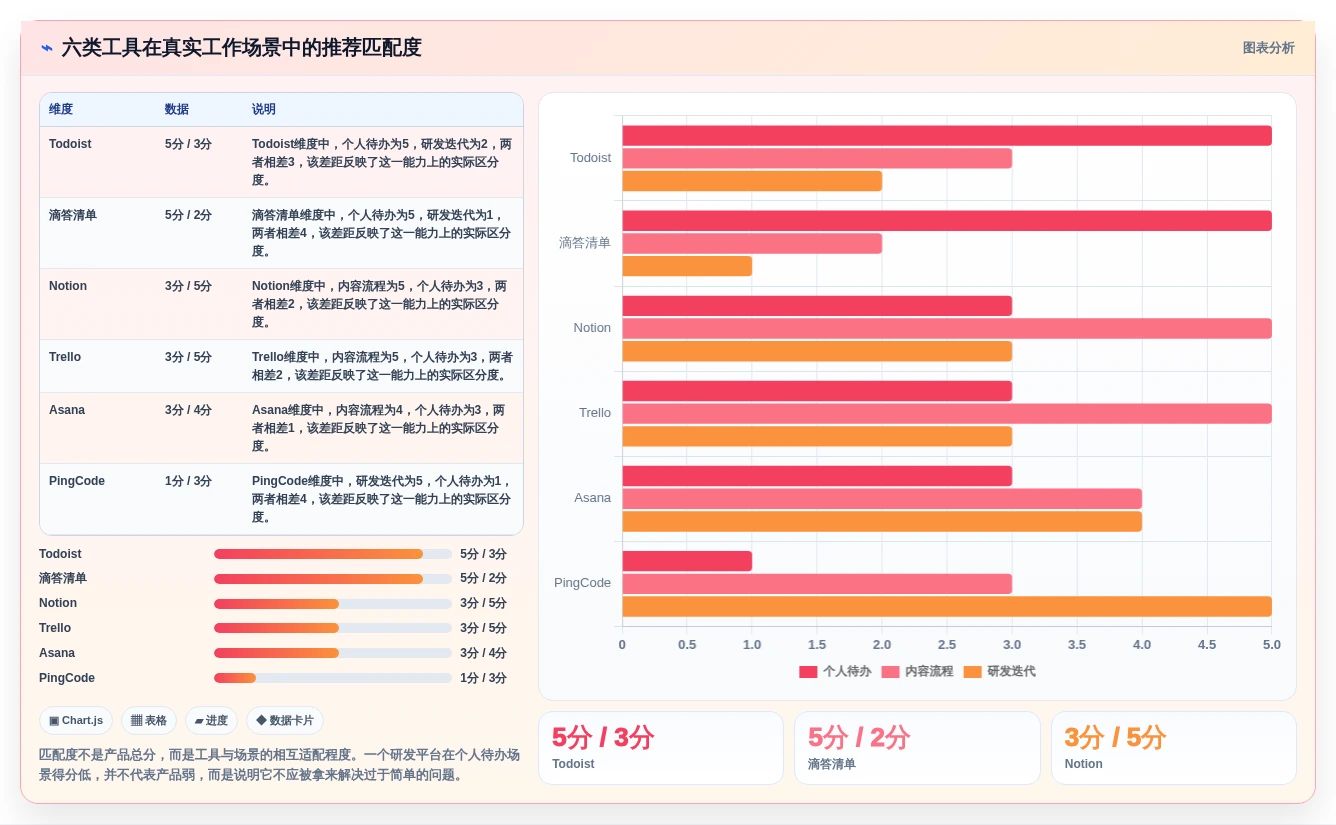The image size is (1336, 825).
Task: Select the Chart.js tag chip
Action: point(76,720)
